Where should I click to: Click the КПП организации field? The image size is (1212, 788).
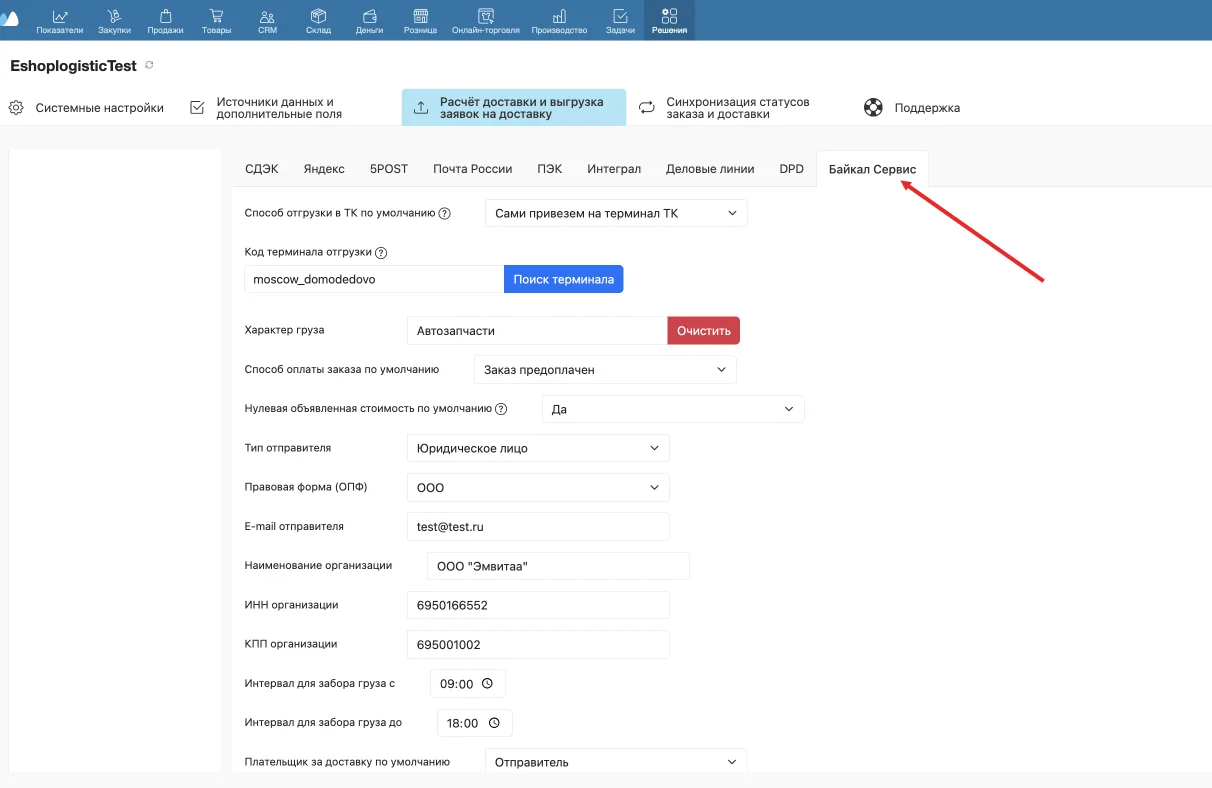click(x=538, y=644)
